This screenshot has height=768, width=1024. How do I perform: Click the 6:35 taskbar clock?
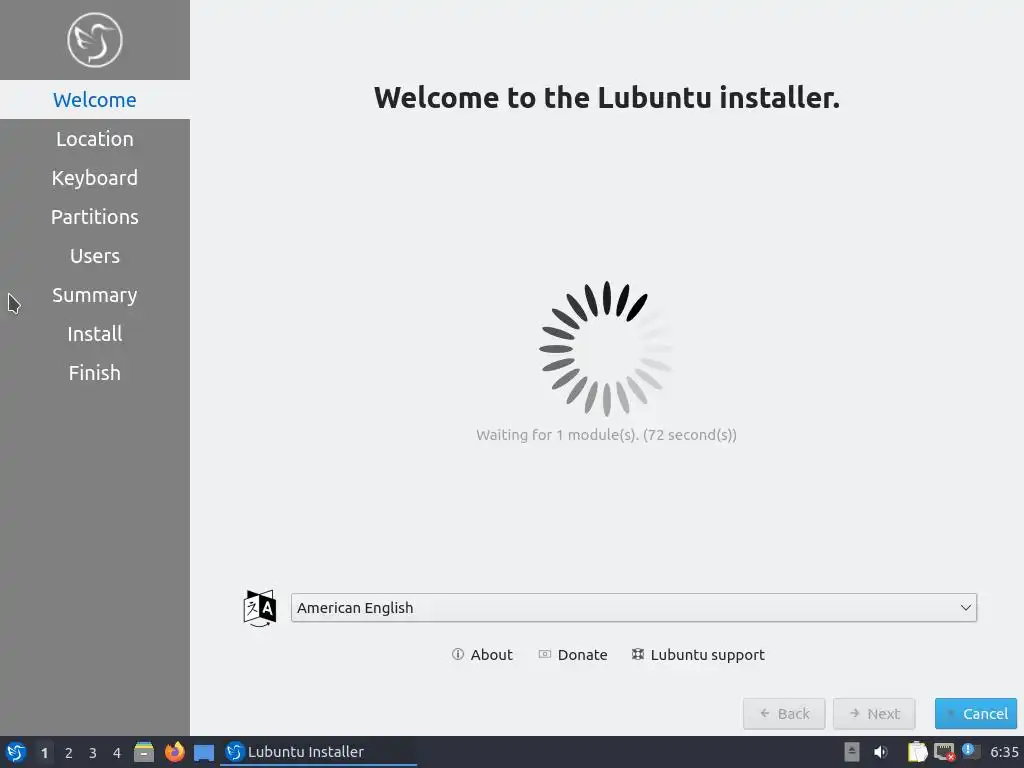[1004, 752]
